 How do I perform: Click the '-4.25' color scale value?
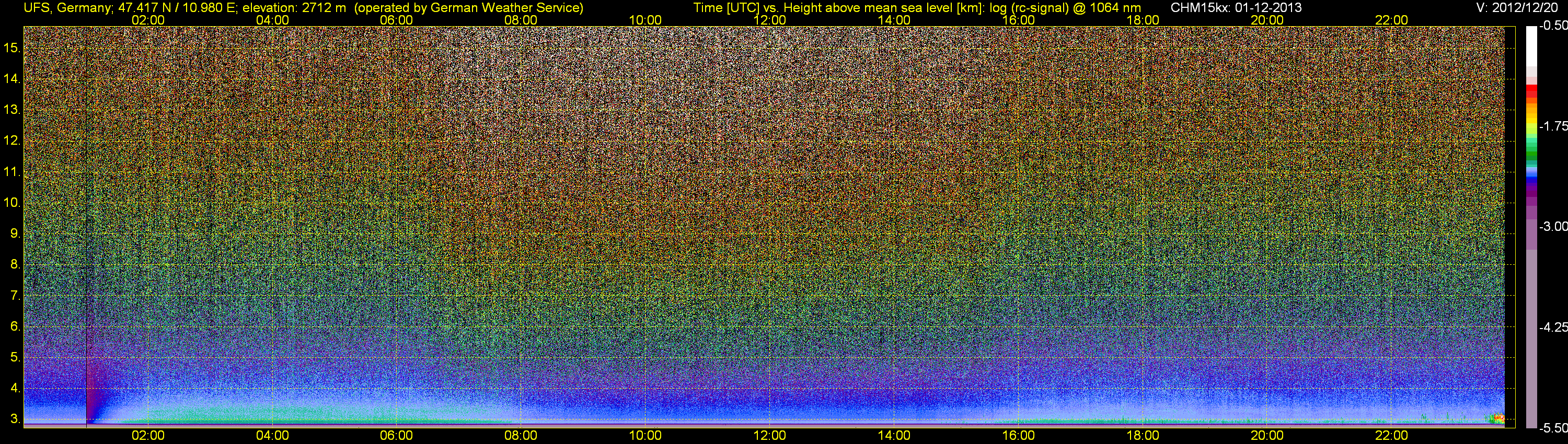[x=1553, y=327]
